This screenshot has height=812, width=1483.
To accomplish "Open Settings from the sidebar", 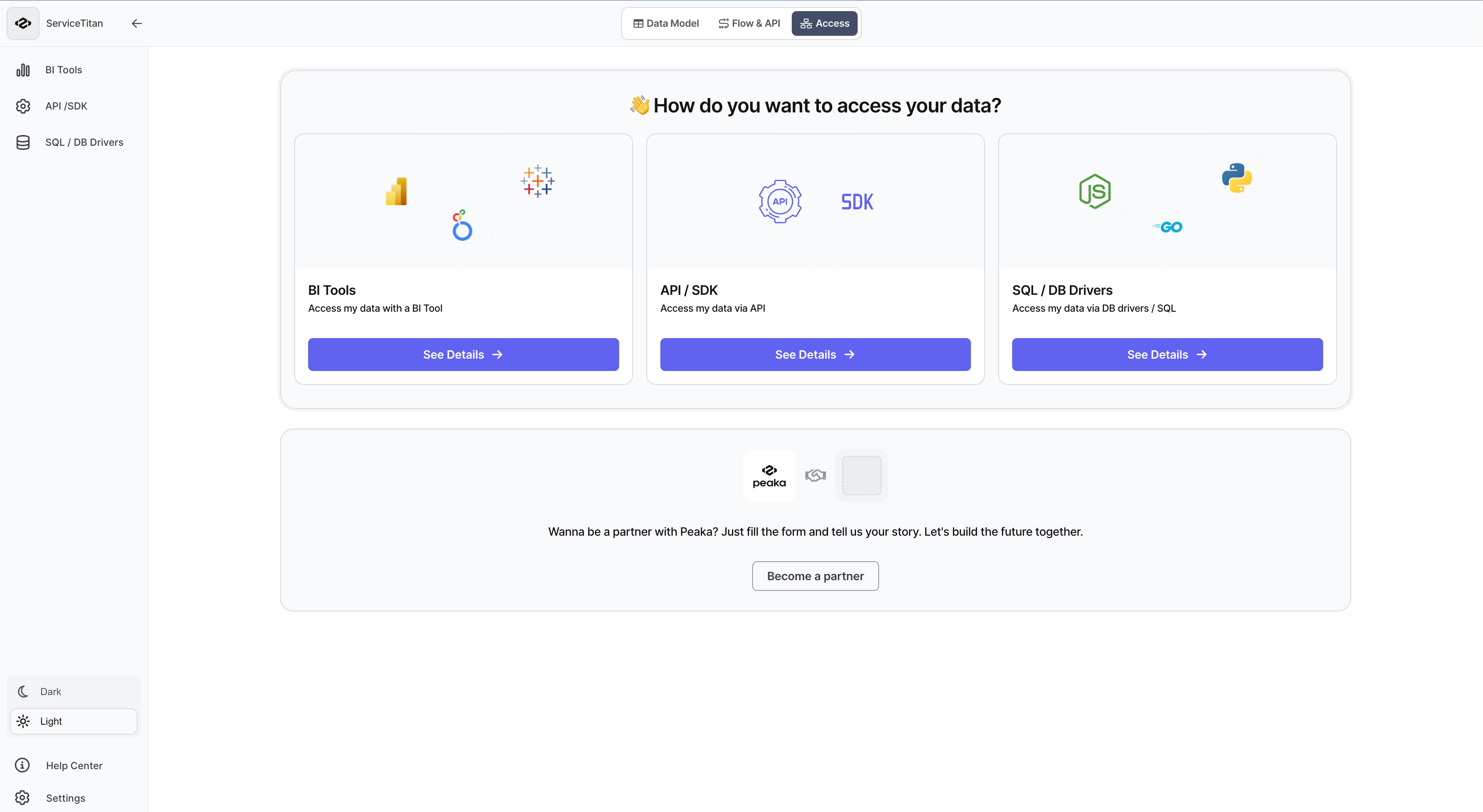I will [x=65, y=798].
